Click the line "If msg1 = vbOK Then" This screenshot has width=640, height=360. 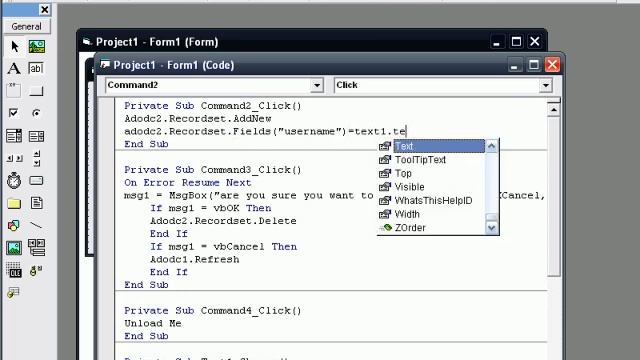(211, 208)
